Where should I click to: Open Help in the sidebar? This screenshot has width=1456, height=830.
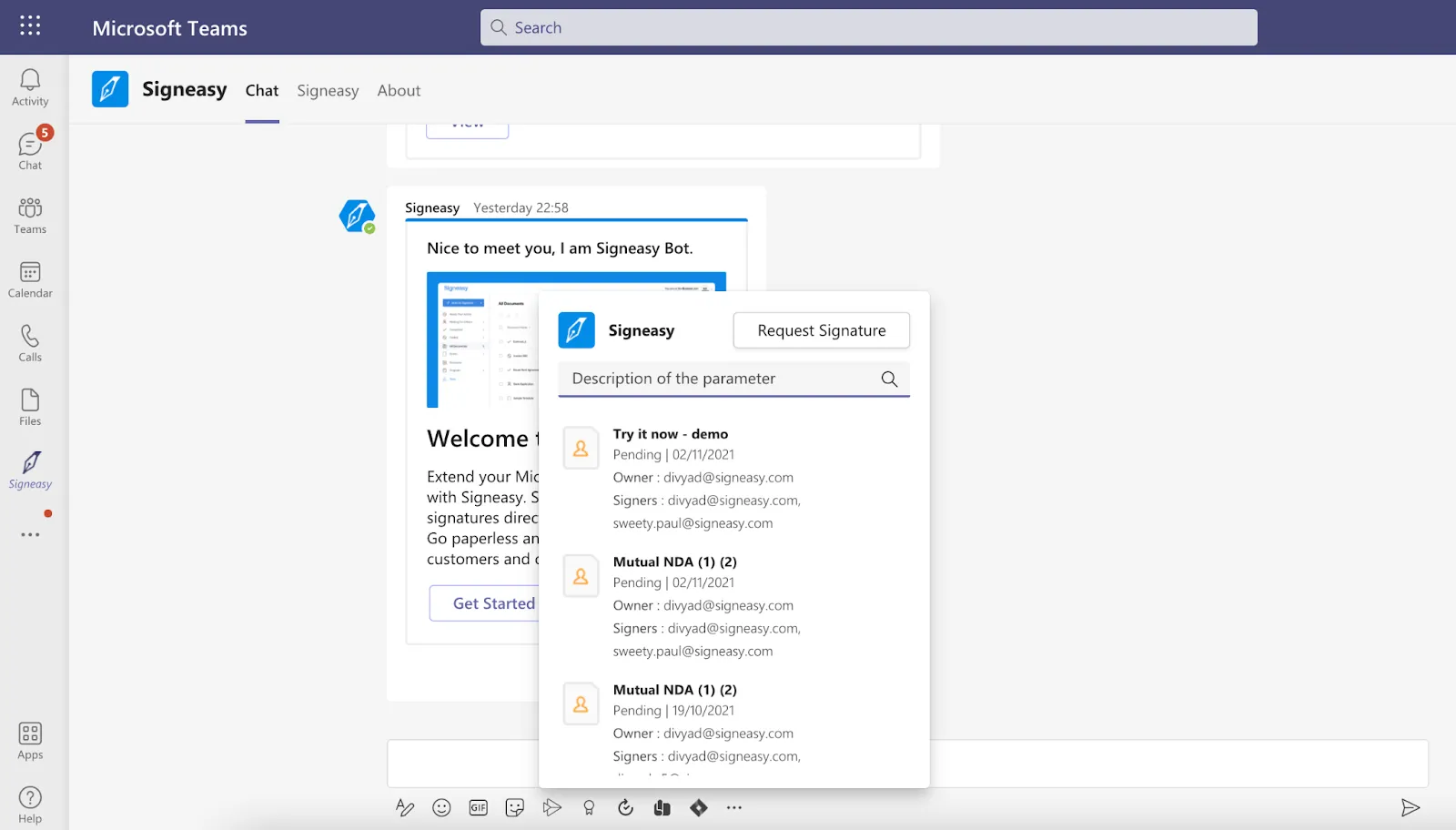[30, 805]
